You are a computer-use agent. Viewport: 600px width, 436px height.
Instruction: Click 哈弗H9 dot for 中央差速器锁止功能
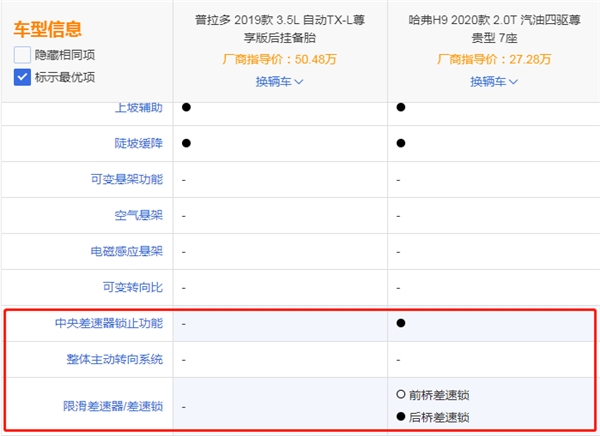[401, 323]
